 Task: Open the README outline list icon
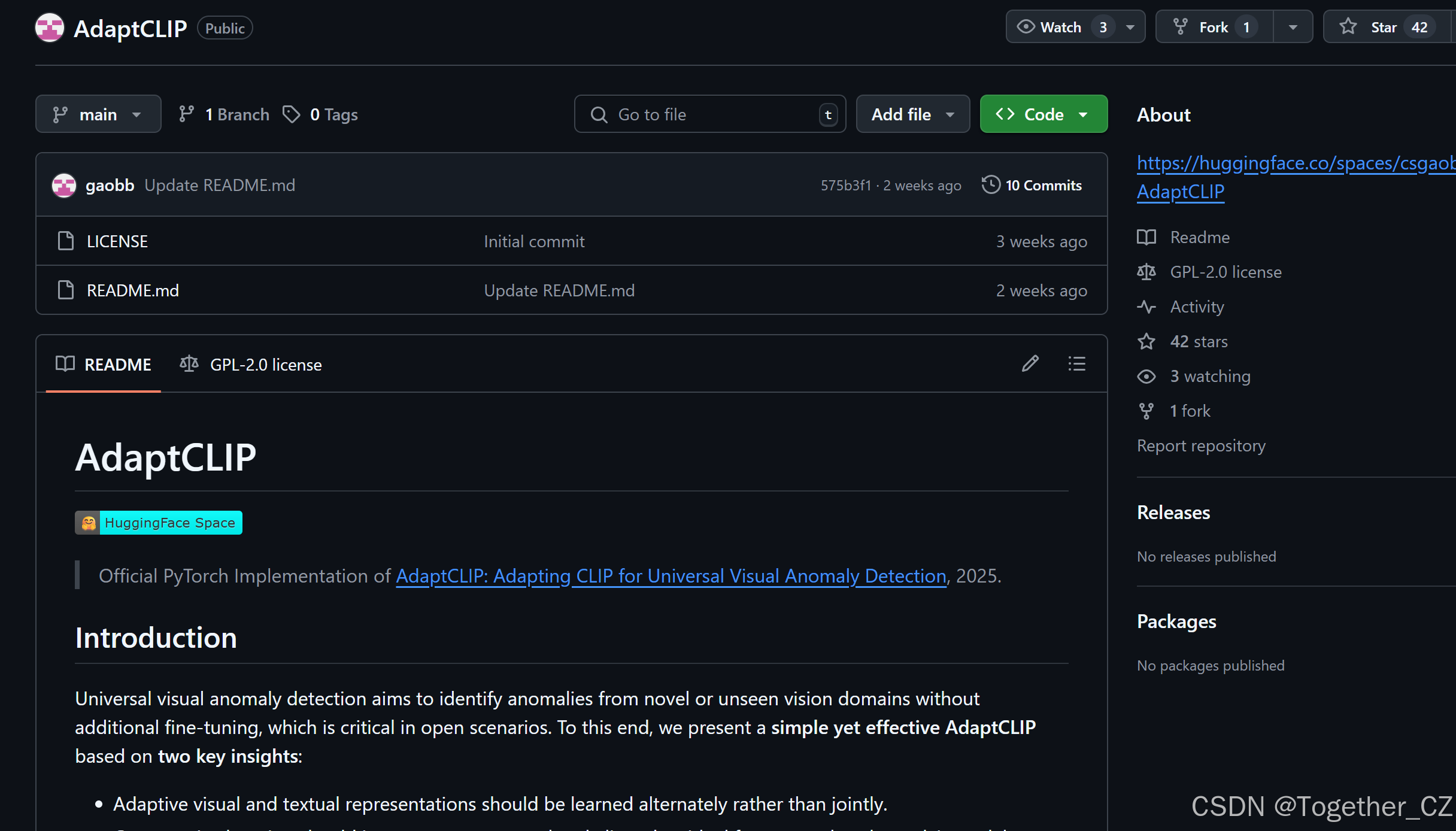[1076, 363]
